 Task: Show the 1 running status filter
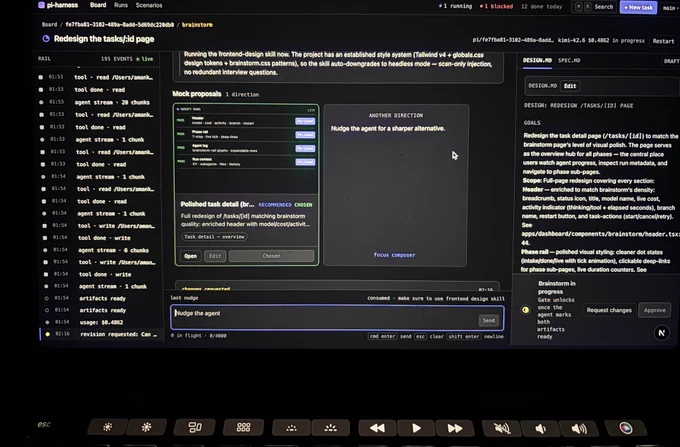(x=455, y=6)
